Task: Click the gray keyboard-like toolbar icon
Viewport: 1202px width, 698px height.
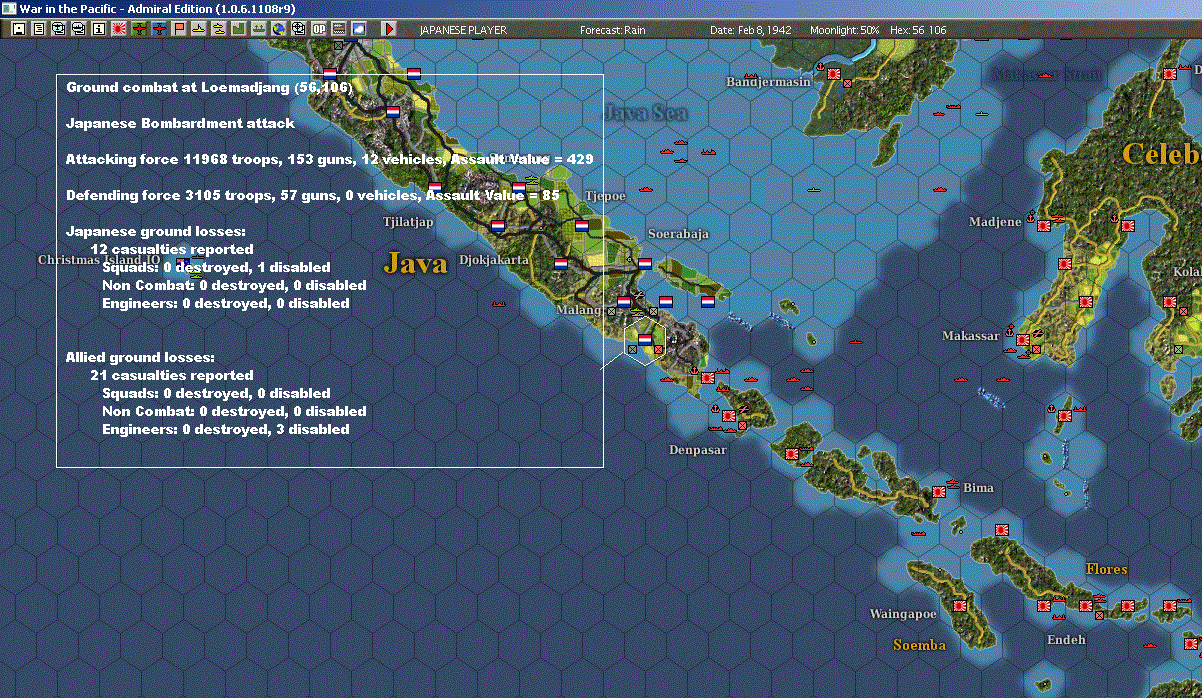Action: pos(338,29)
